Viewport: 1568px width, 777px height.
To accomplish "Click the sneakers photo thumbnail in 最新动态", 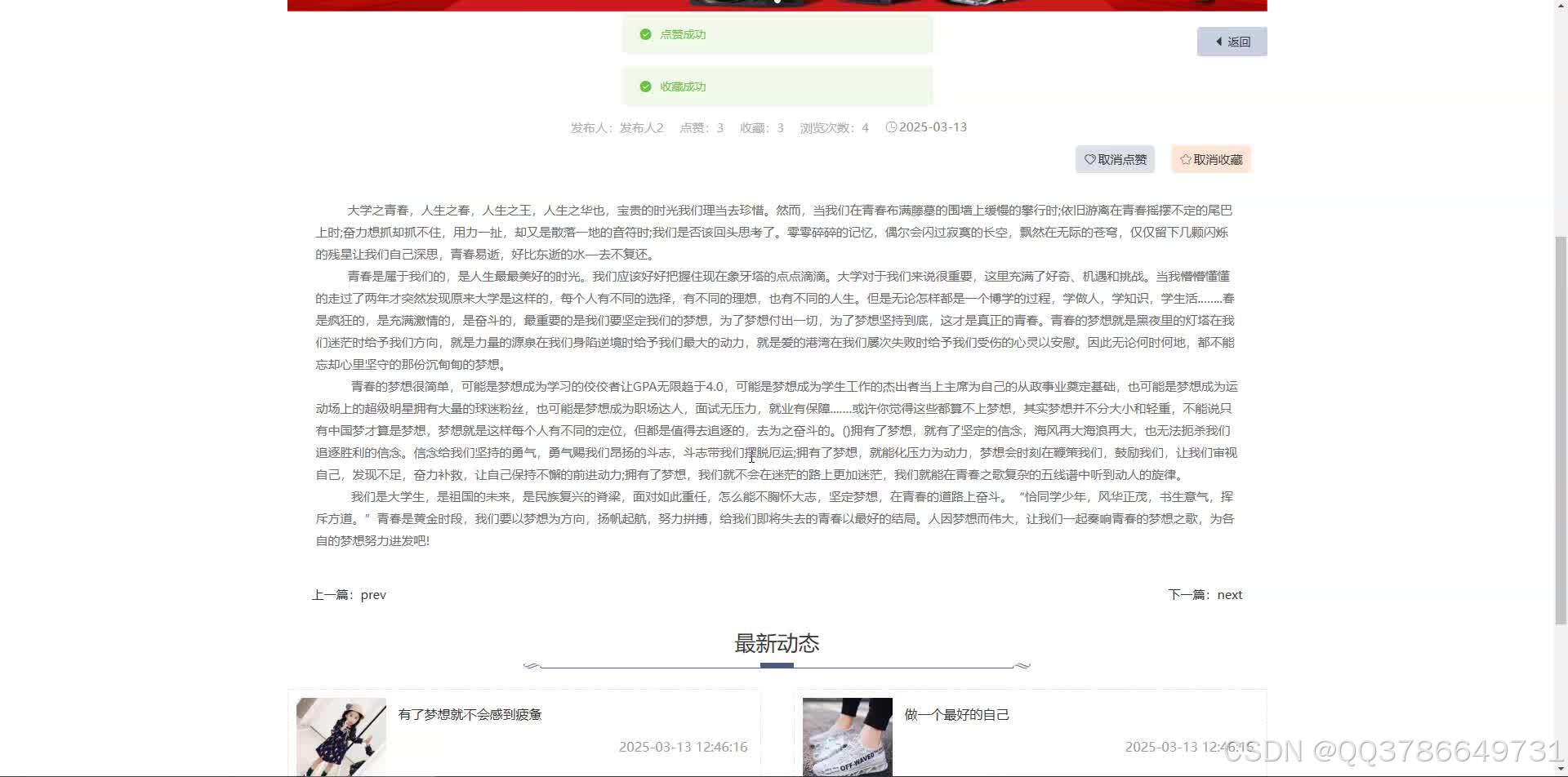I will (847, 735).
